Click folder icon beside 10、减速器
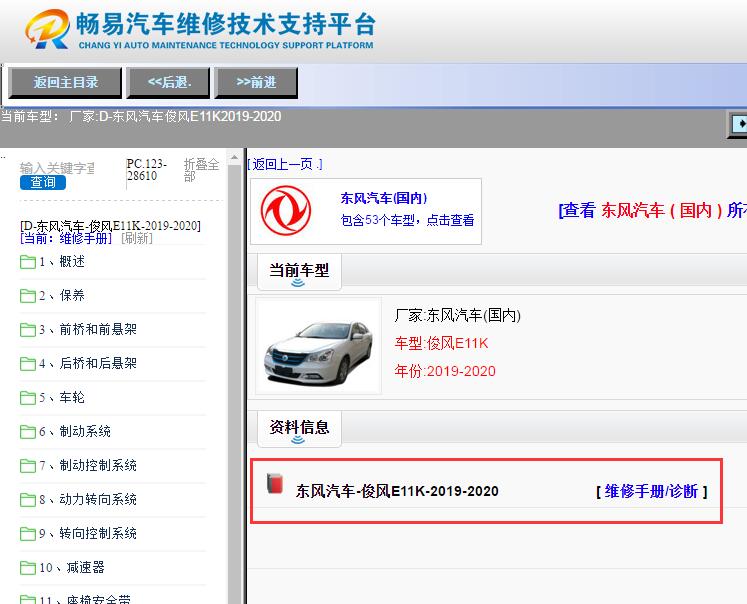Screen dimensions: 747x604 point(28,568)
